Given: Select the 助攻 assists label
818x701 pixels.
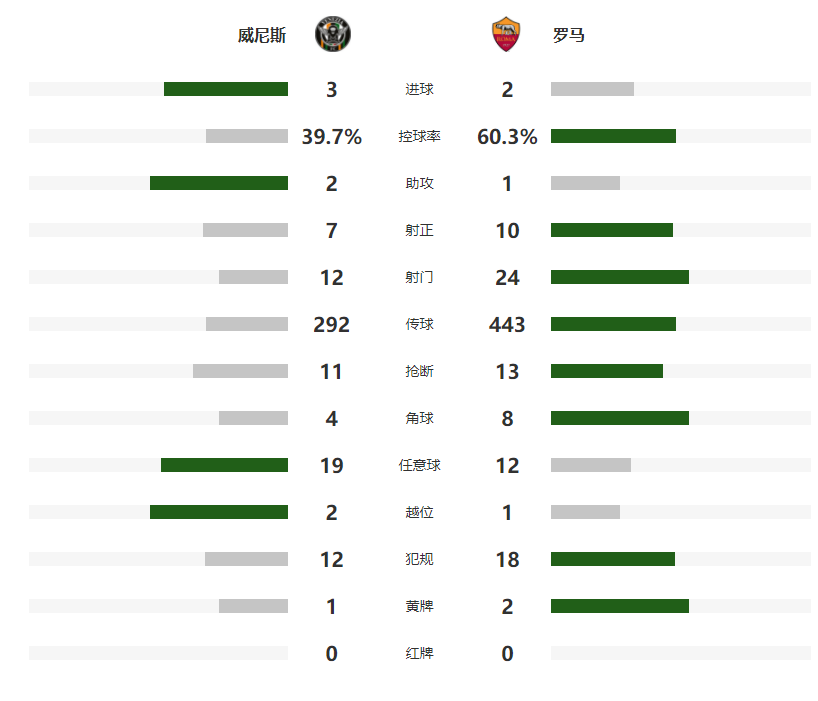Looking at the screenshot, I should [x=419, y=183].
